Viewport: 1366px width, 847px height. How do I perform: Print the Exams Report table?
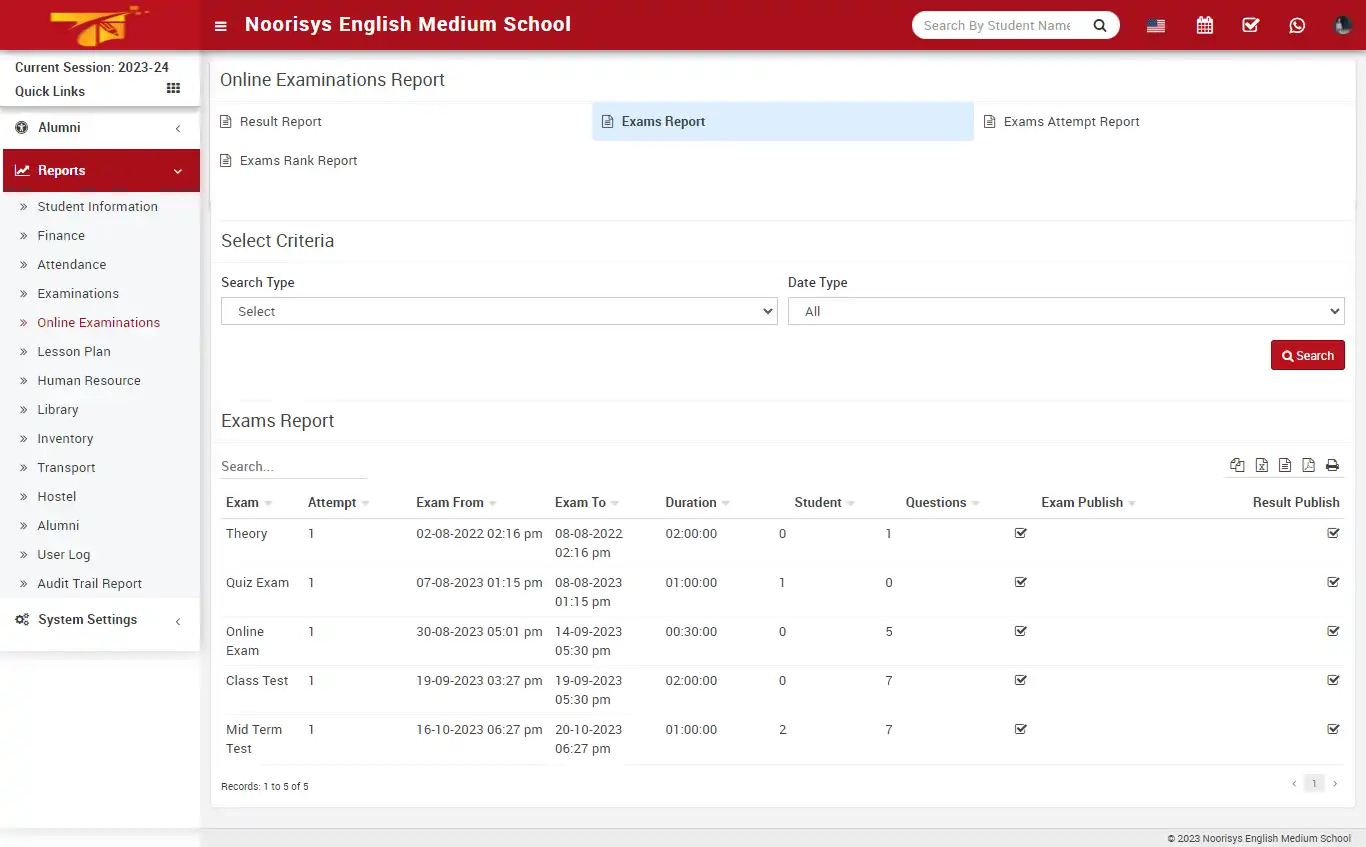pyautogui.click(x=1331, y=465)
